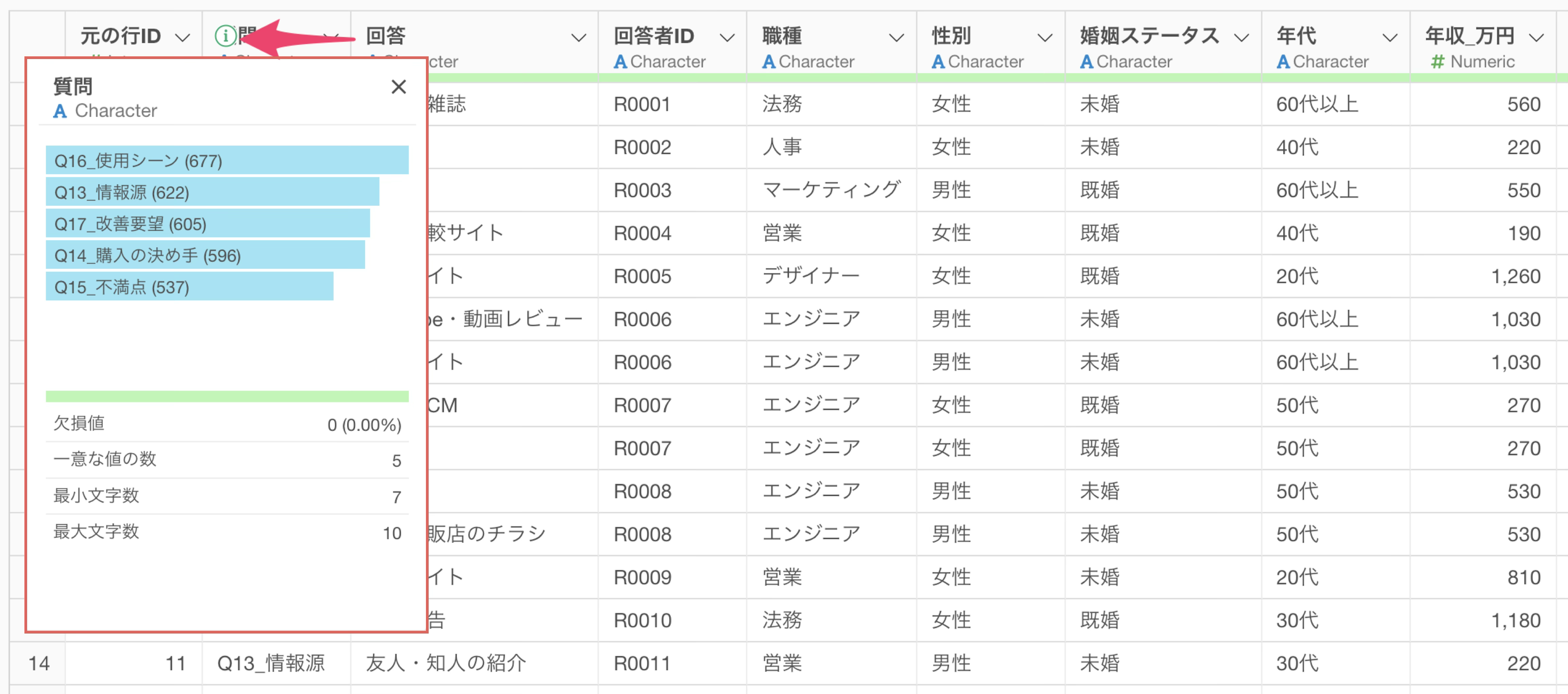Click the Q17_改善要望 (605) bar
This screenshot has width=1568, height=694.
point(208,223)
